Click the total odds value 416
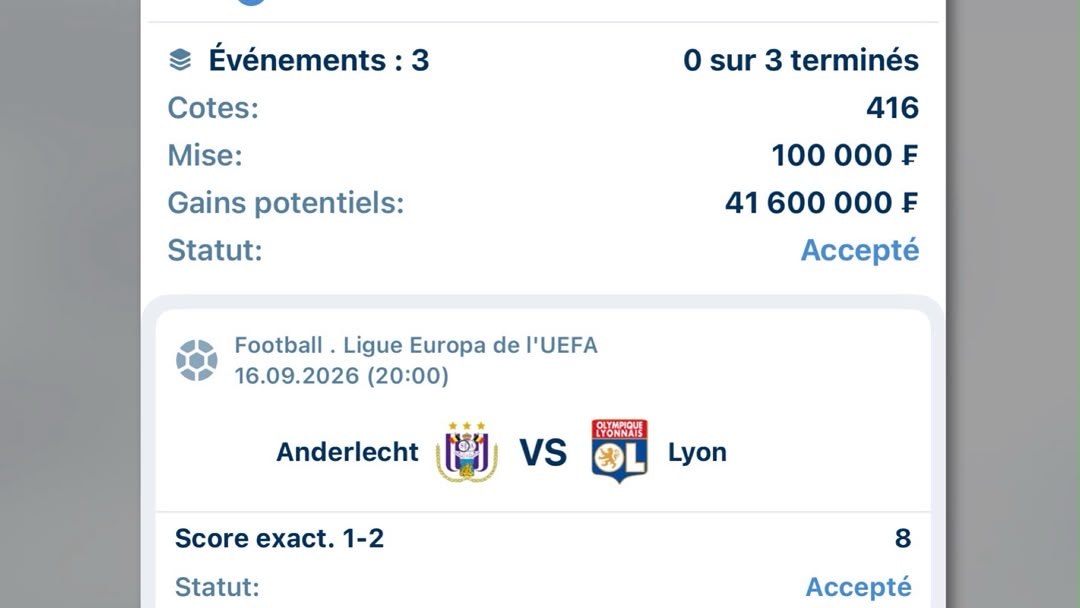1080x608 pixels. (892, 108)
